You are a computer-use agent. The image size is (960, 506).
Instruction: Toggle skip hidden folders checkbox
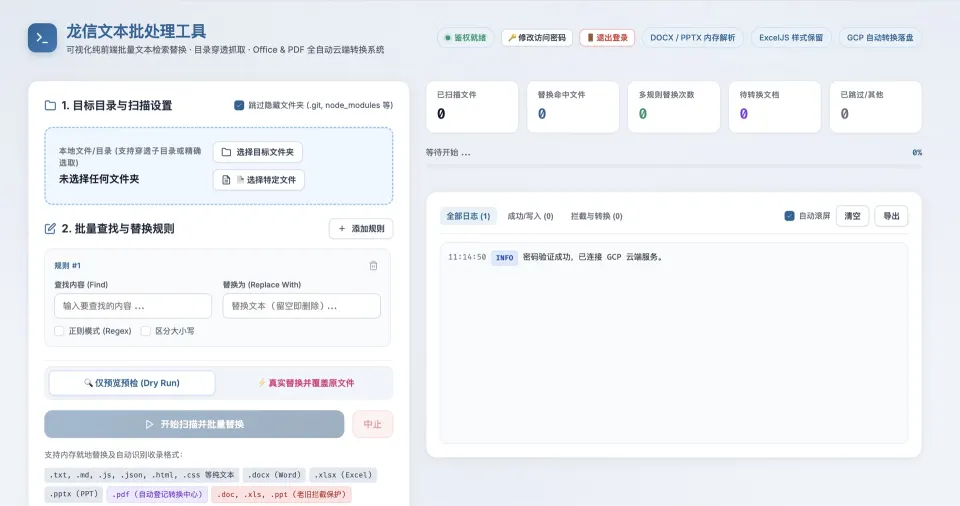239,105
